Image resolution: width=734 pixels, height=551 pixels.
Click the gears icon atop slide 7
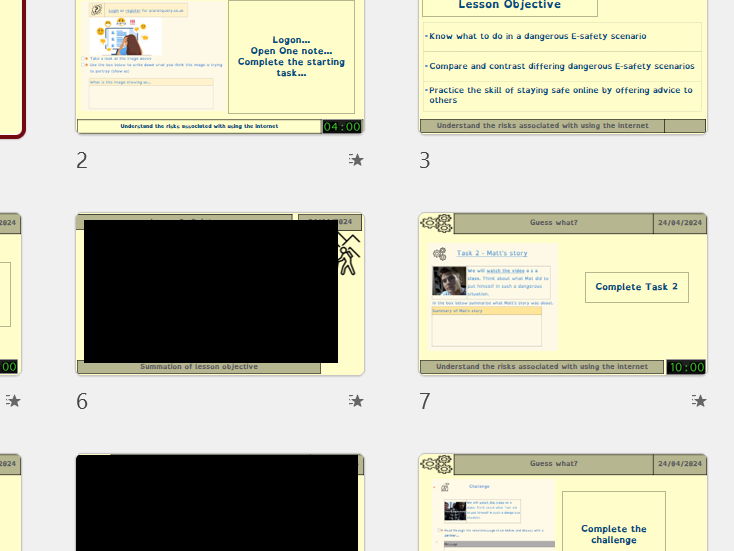(x=437, y=223)
